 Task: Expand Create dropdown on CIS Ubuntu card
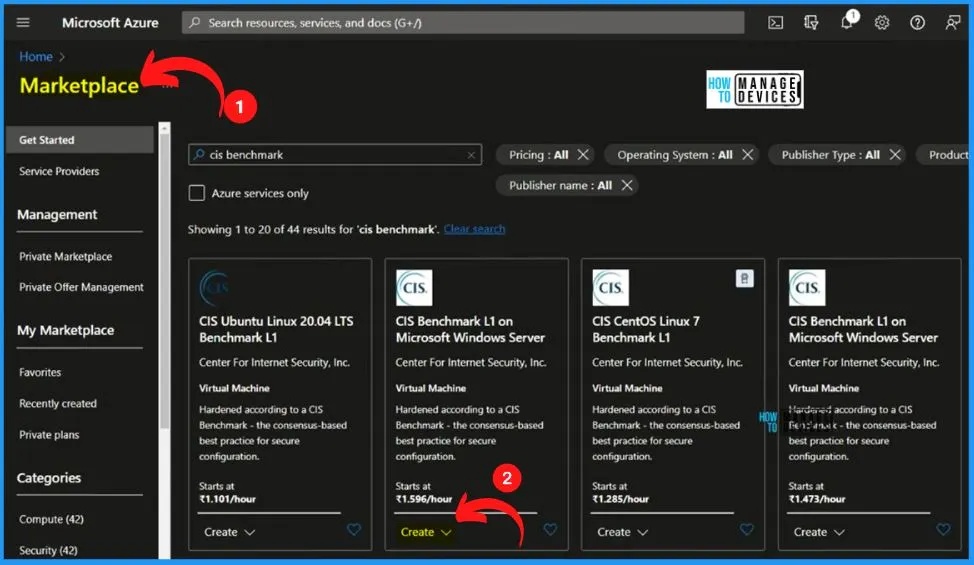(229, 532)
